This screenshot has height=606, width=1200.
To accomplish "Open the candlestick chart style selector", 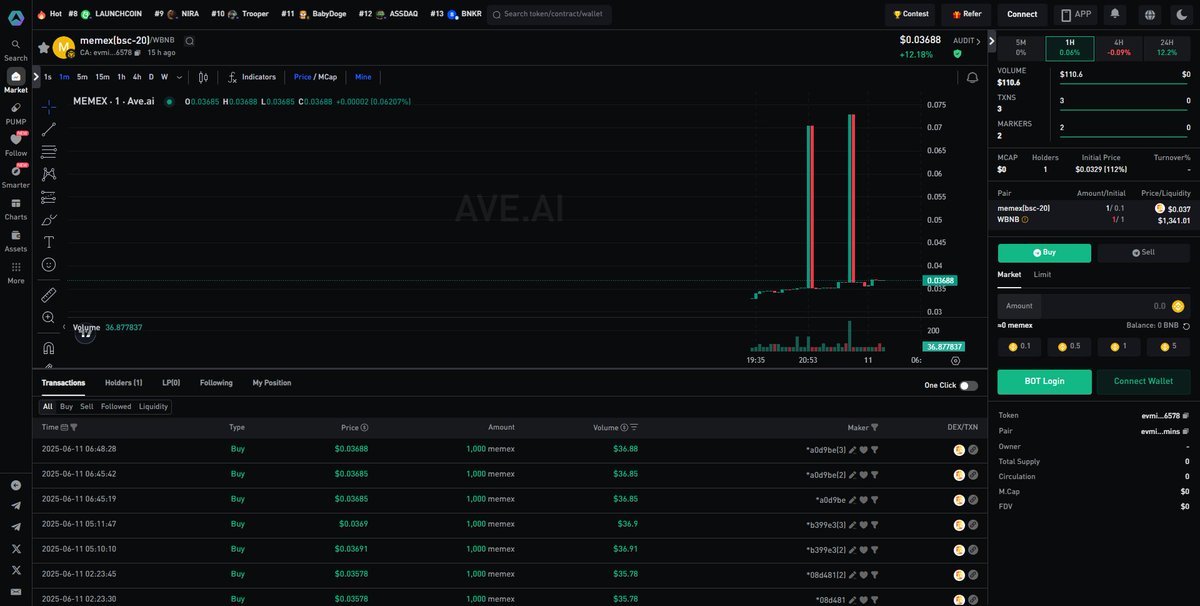I will [203, 77].
